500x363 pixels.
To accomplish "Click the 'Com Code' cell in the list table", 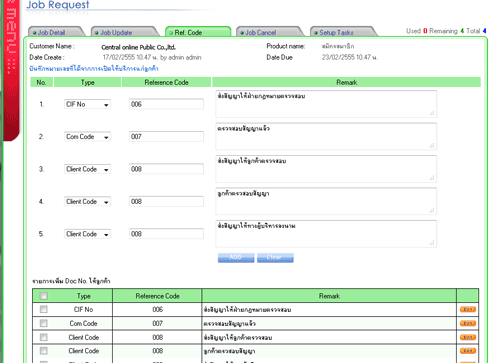I will pyautogui.click(x=83, y=323).
